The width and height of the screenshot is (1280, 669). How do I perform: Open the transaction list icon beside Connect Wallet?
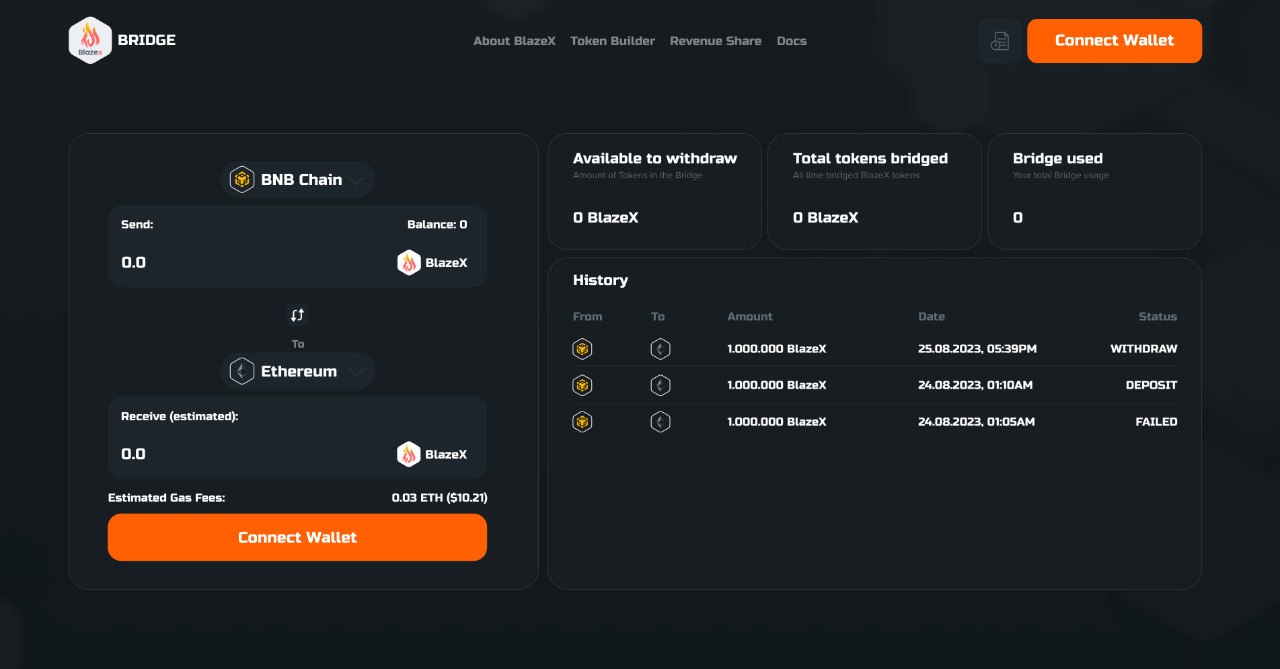999,41
